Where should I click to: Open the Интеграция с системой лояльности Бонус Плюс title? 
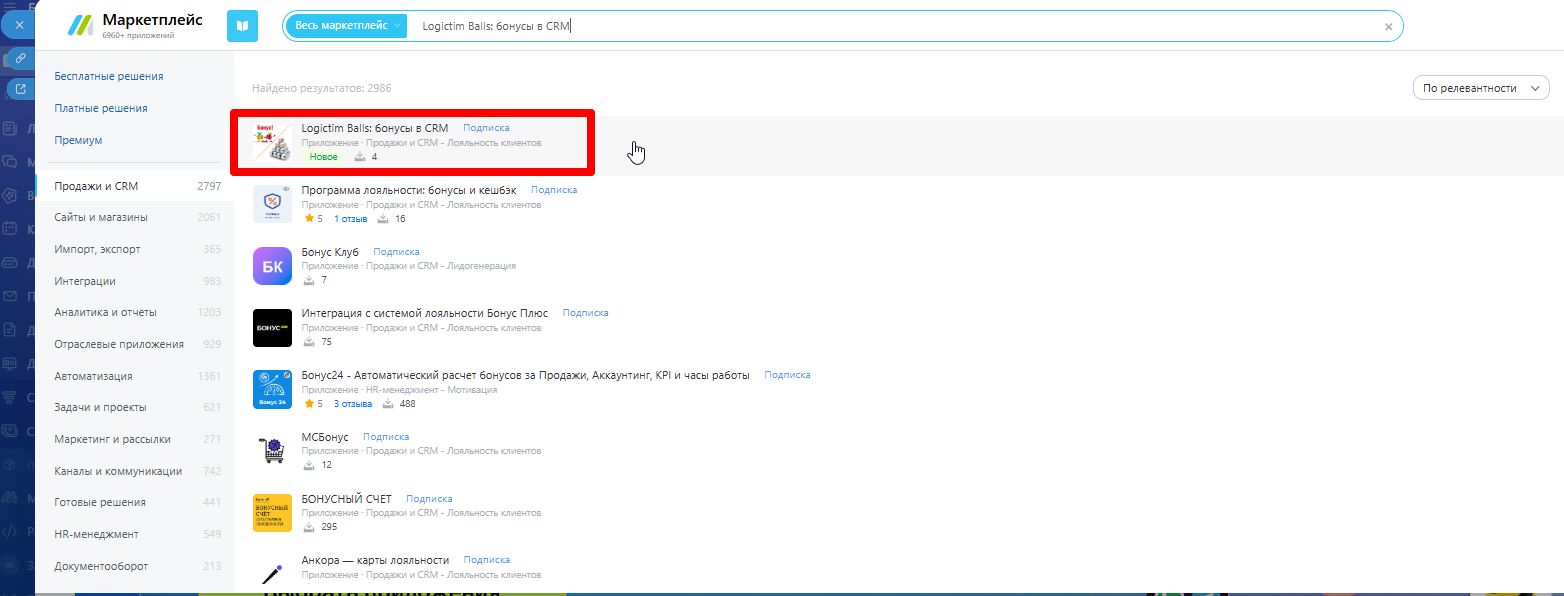425,313
